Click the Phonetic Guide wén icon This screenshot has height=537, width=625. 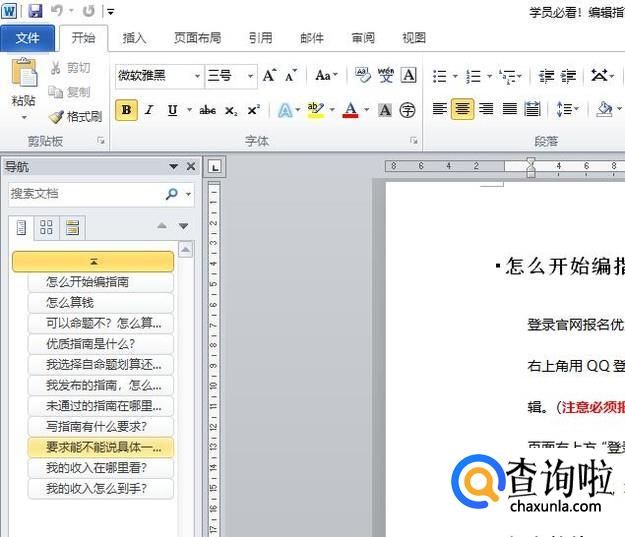[385, 75]
